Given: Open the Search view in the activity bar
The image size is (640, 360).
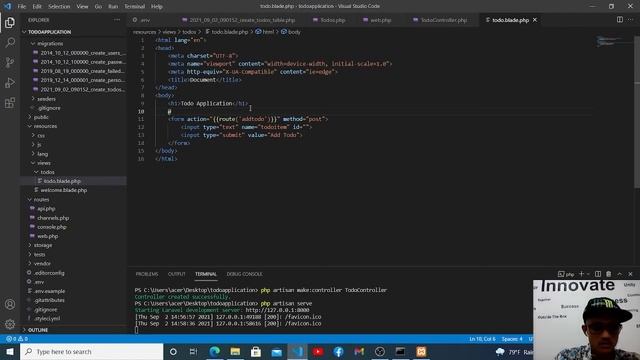Looking at the screenshot, I should [x=10, y=42].
